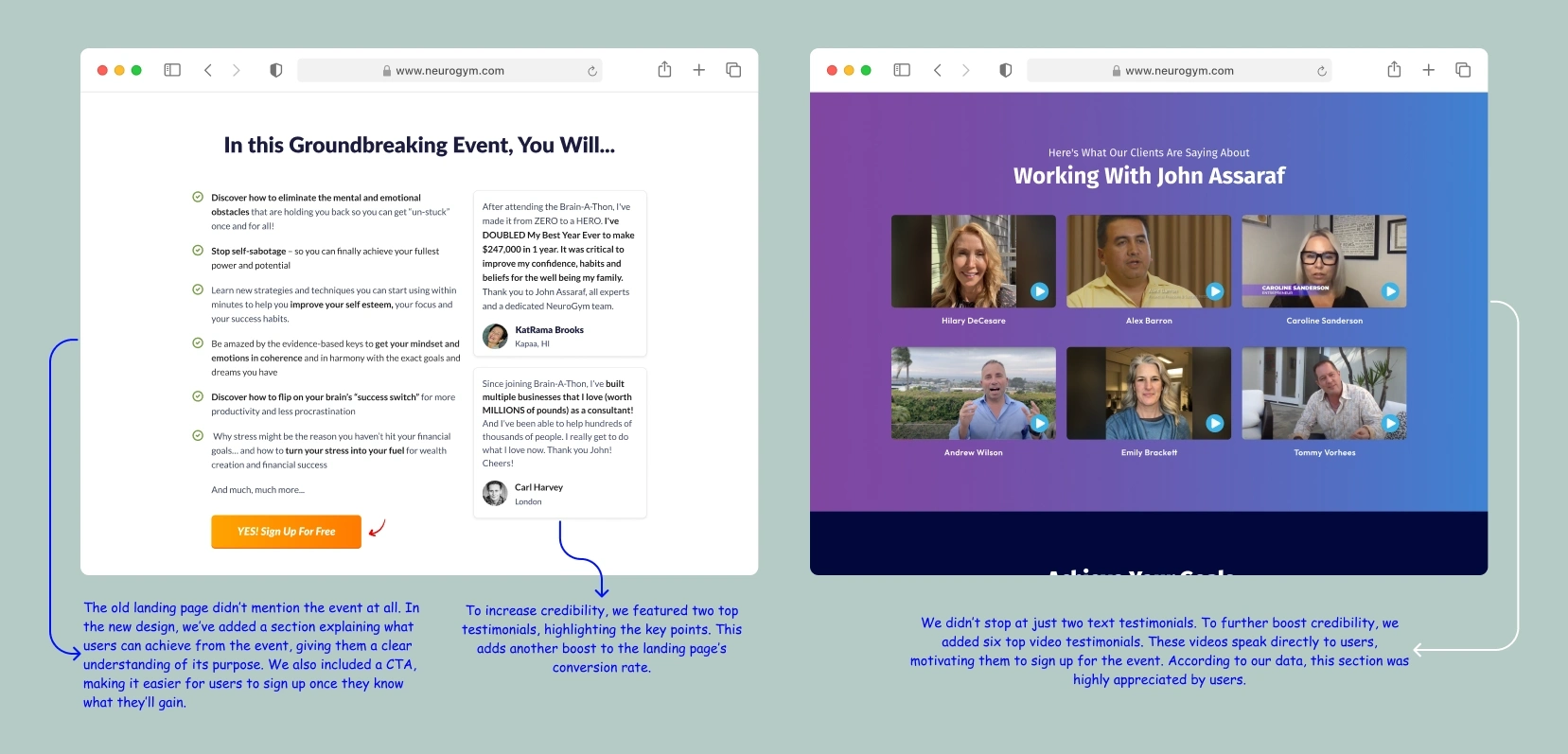Click Share icon in left browser window

[x=665, y=69]
